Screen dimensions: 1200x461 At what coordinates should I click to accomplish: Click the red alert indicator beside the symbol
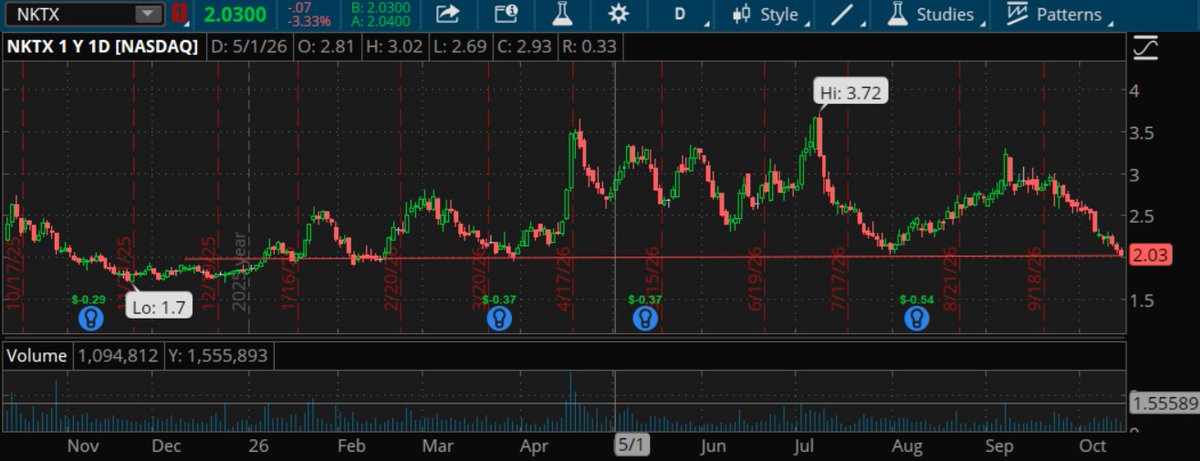coord(179,14)
